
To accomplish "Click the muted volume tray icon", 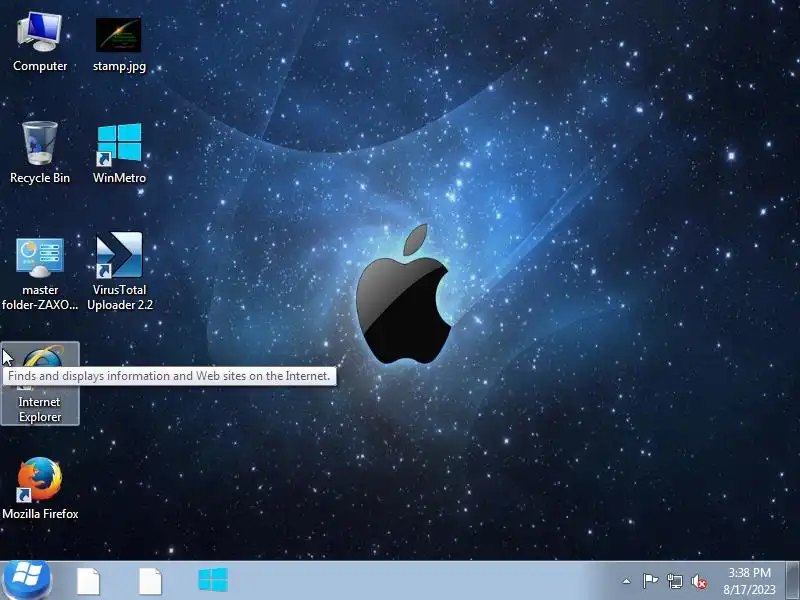I will pos(699,582).
